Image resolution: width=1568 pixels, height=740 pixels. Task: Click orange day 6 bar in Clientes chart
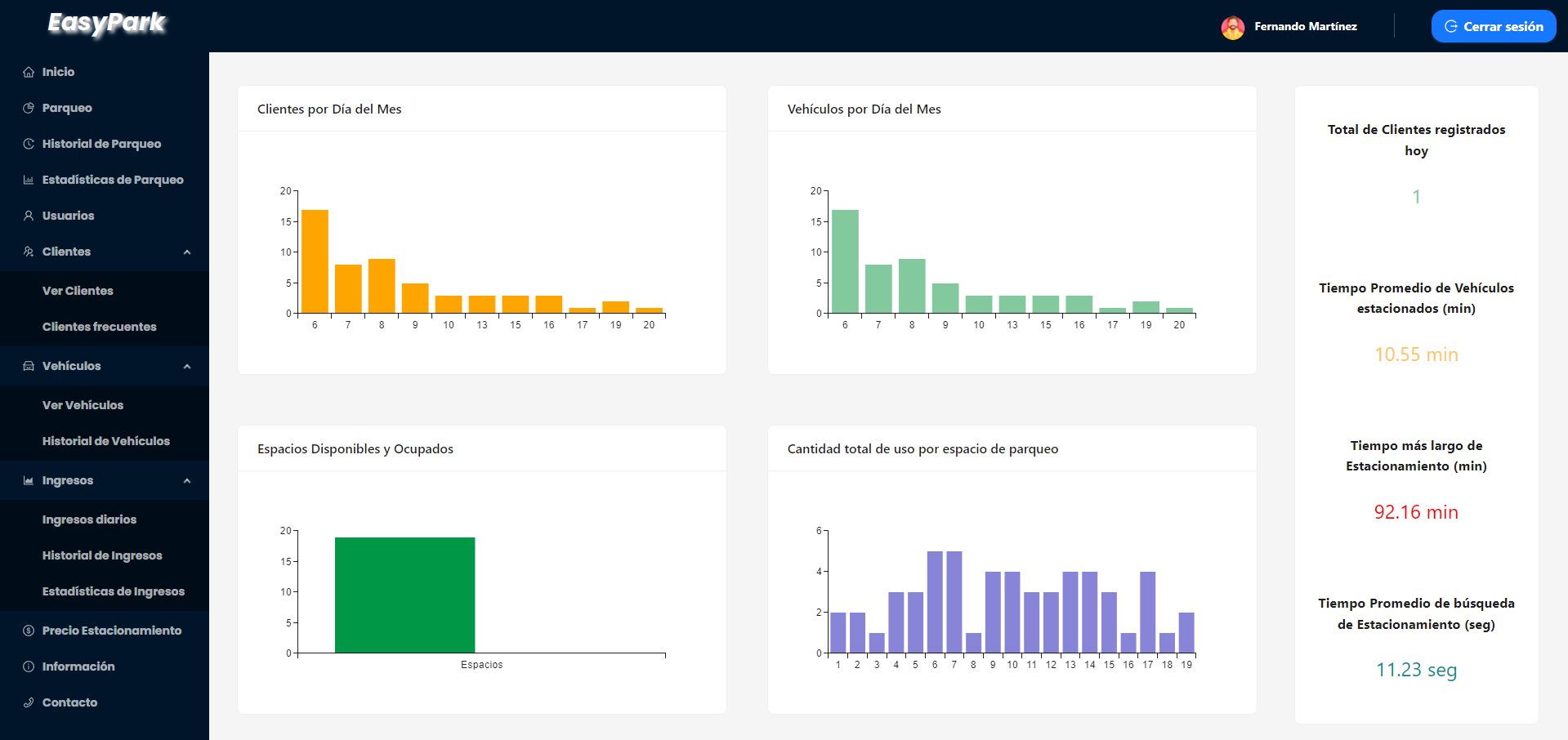(315, 261)
